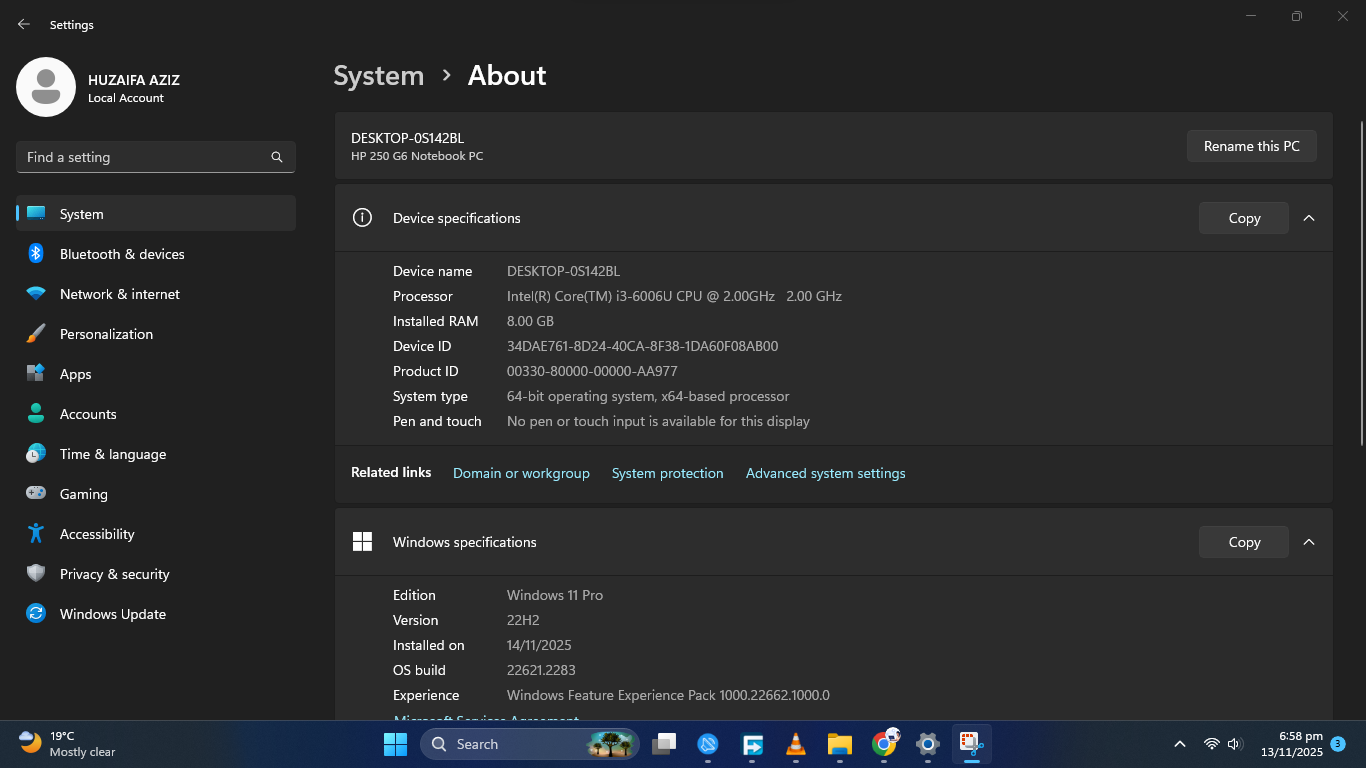The image size is (1366, 768).
Task: Open Bluetooth & devices settings
Action: pos(122,254)
